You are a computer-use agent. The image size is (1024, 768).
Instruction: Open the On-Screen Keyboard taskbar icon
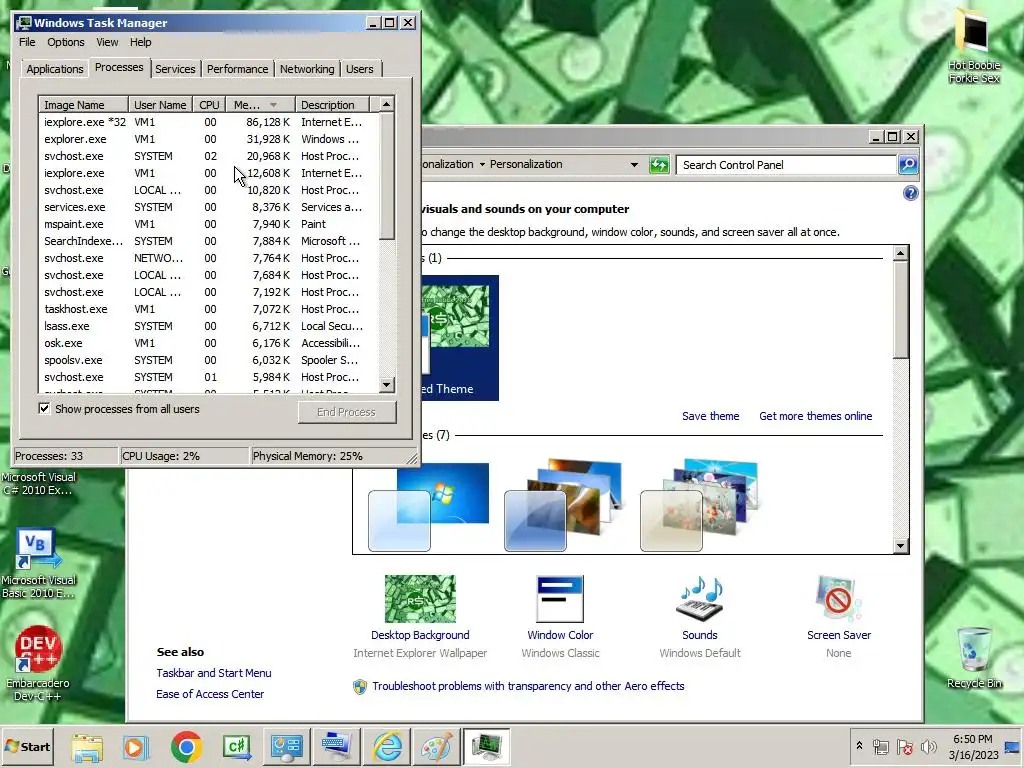(336, 746)
